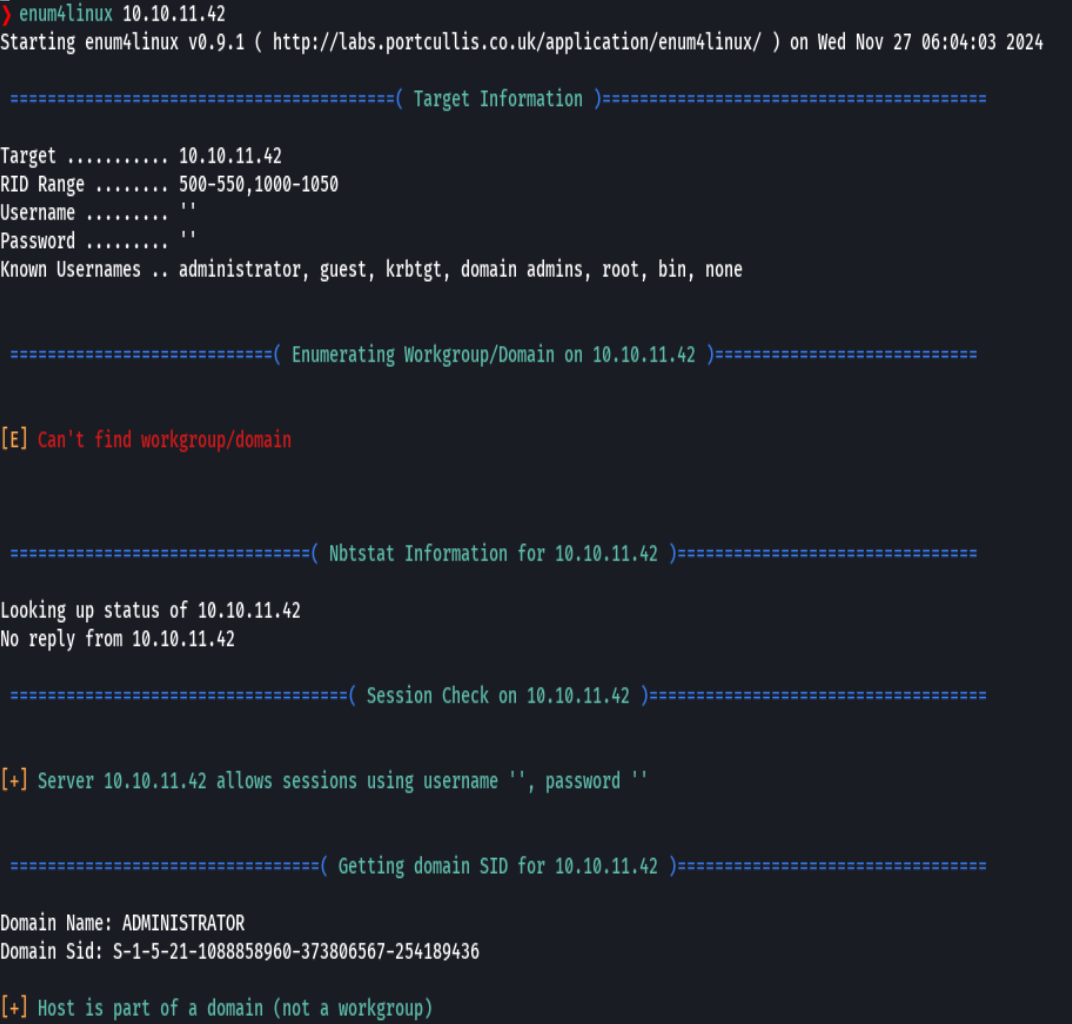Select the No reply from 10.10.11.42 line
This screenshot has width=1072, height=1024.
(x=117, y=639)
